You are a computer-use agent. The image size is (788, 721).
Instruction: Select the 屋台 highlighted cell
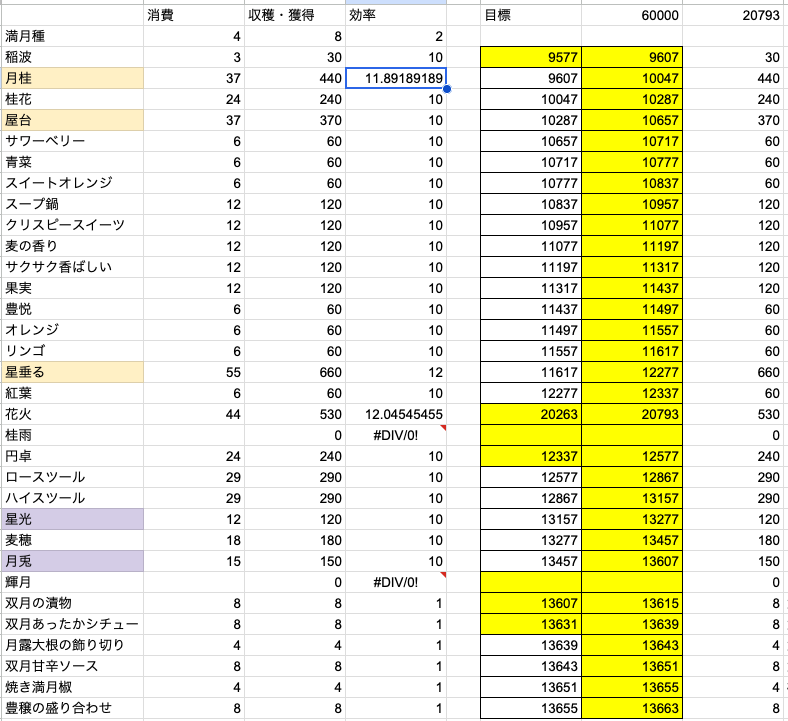[72, 120]
